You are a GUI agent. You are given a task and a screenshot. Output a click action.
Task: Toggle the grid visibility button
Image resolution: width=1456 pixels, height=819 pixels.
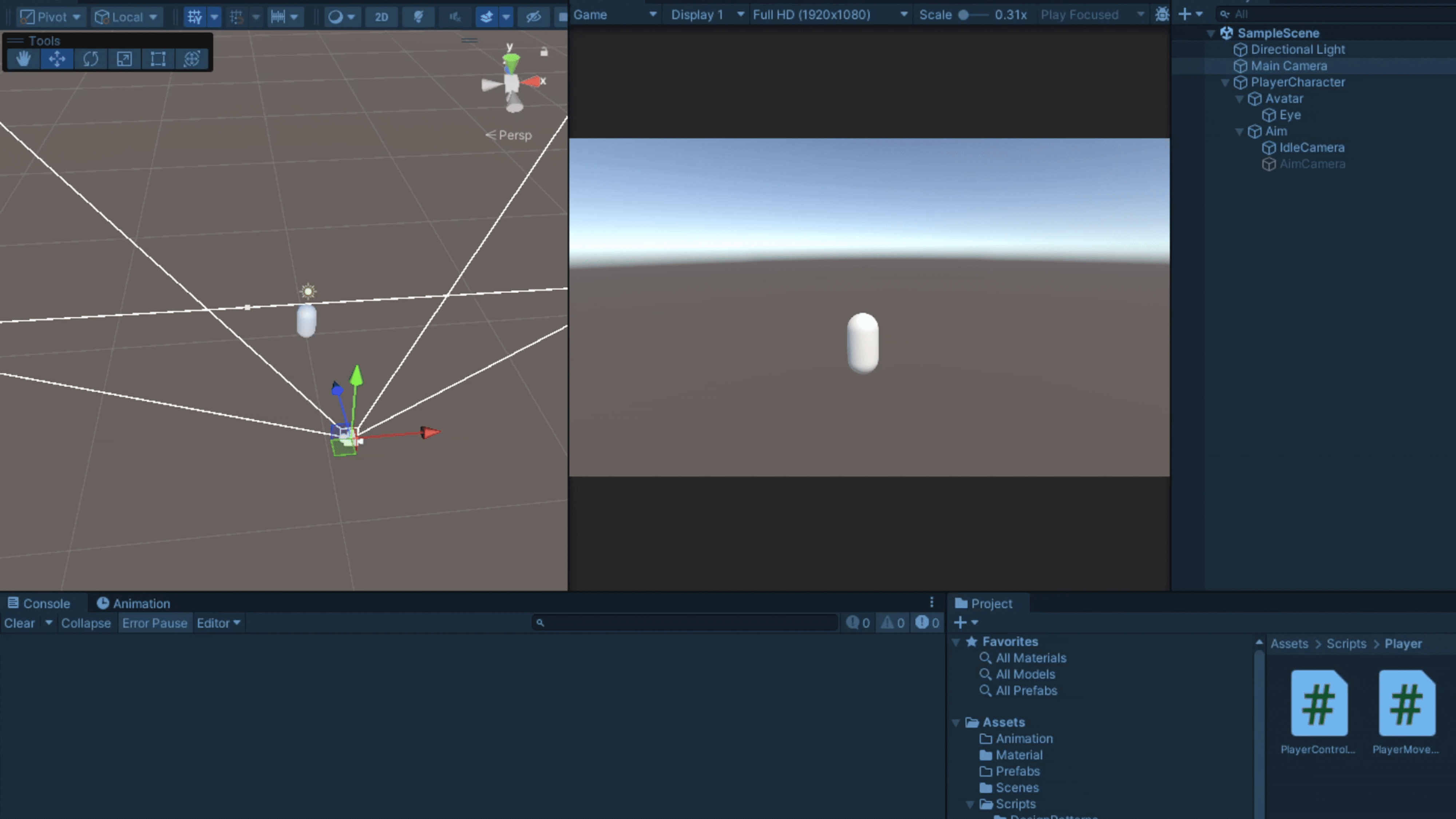[x=194, y=17]
